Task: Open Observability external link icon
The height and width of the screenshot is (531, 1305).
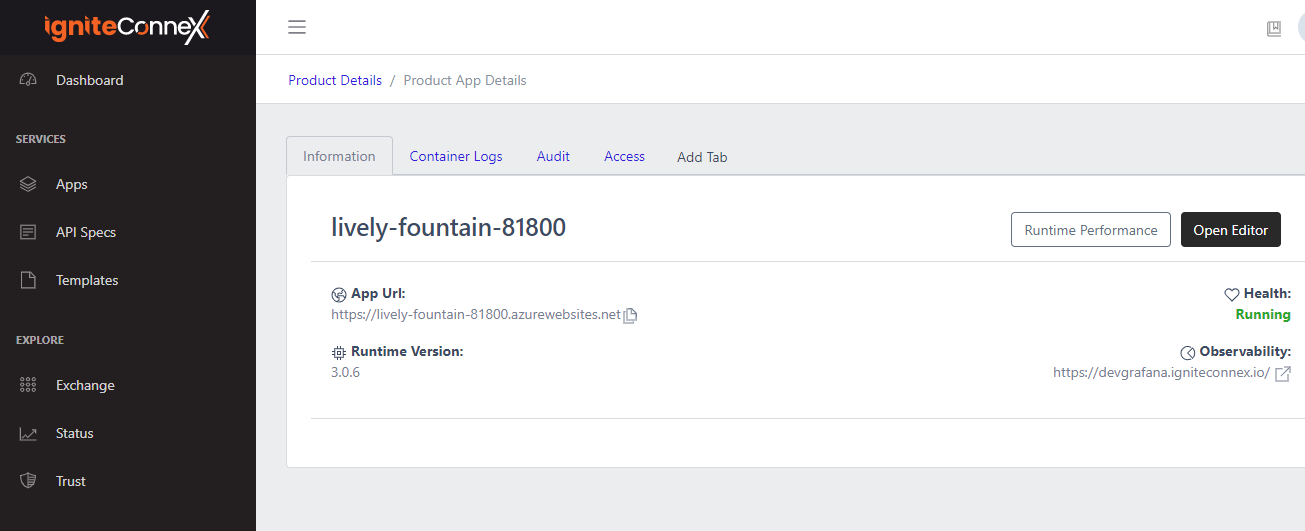Action: 1282,373
